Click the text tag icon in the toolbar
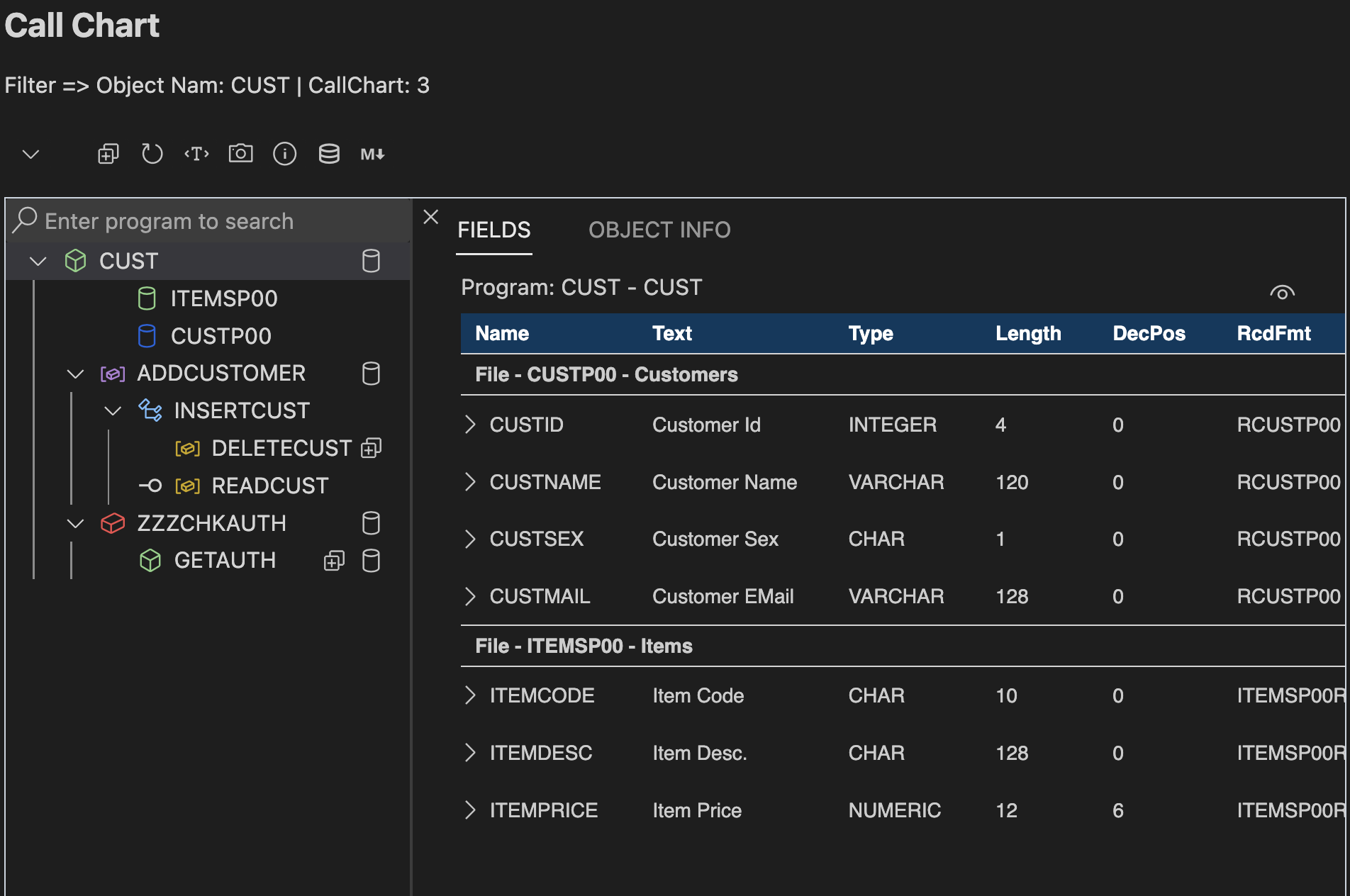Image resolution: width=1350 pixels, height=896 pixels. 196,154
